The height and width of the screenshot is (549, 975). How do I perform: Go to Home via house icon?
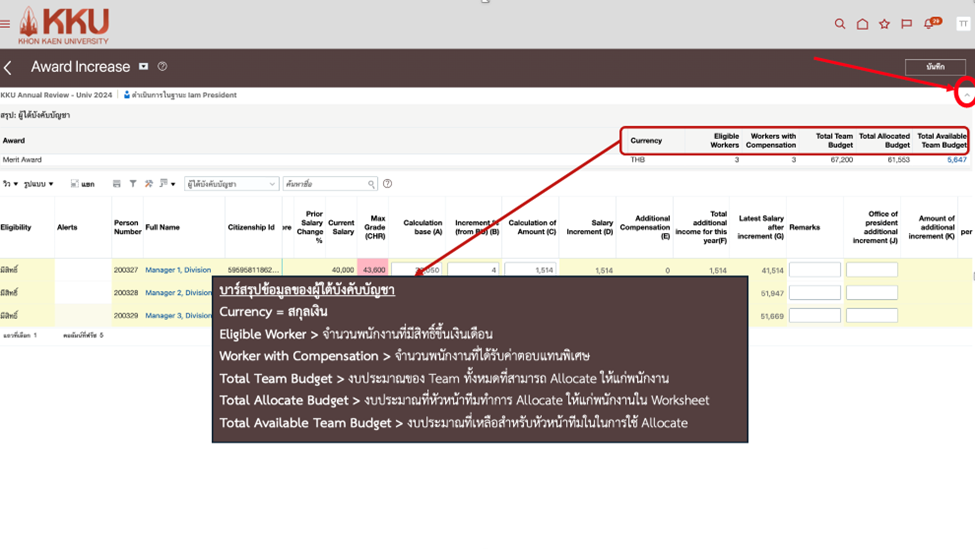pyautogui.click(x=862, y=24)
